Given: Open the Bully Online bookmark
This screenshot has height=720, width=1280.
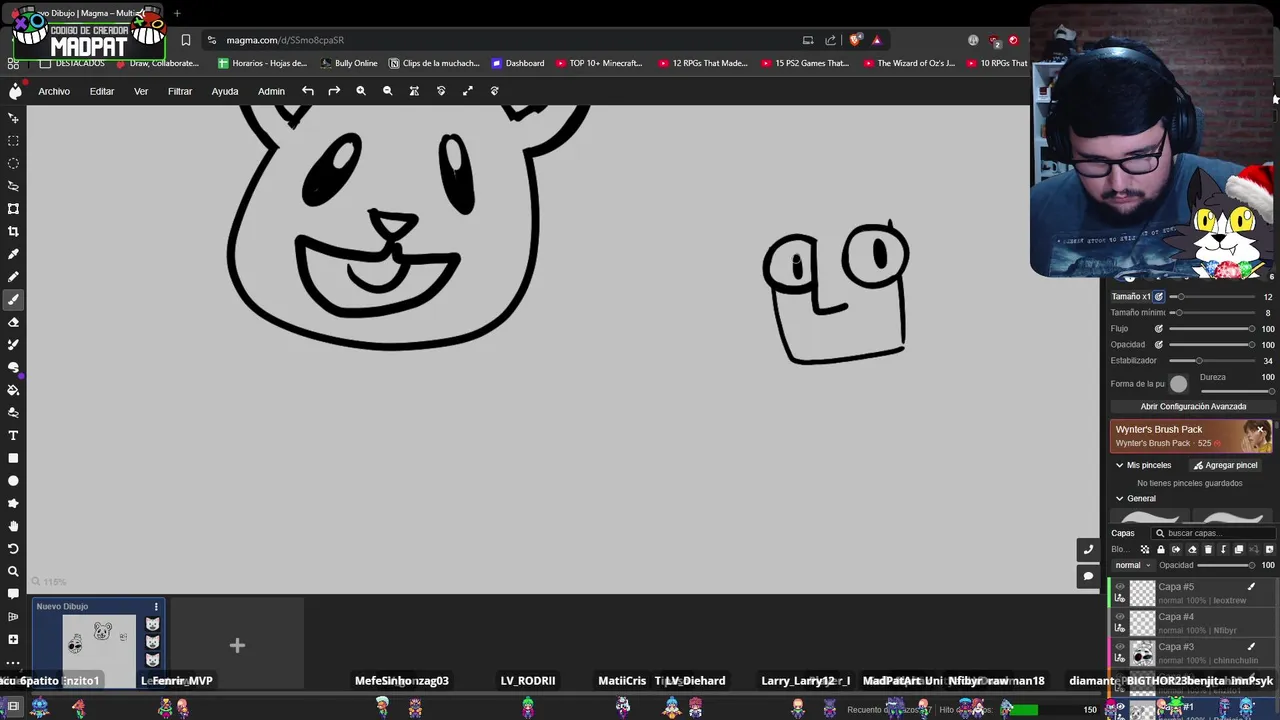Looking at the screenshot, I should (x=349, y=63).
